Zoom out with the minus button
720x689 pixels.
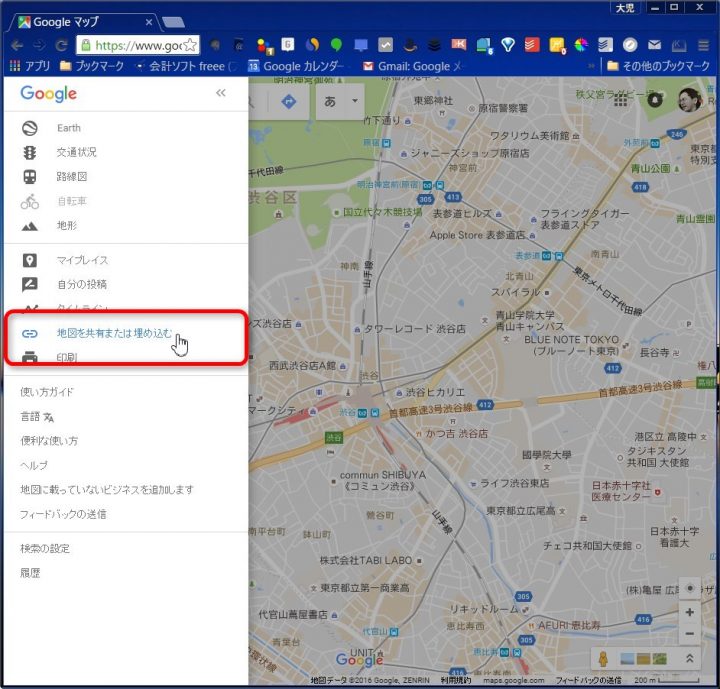[690, 634]
